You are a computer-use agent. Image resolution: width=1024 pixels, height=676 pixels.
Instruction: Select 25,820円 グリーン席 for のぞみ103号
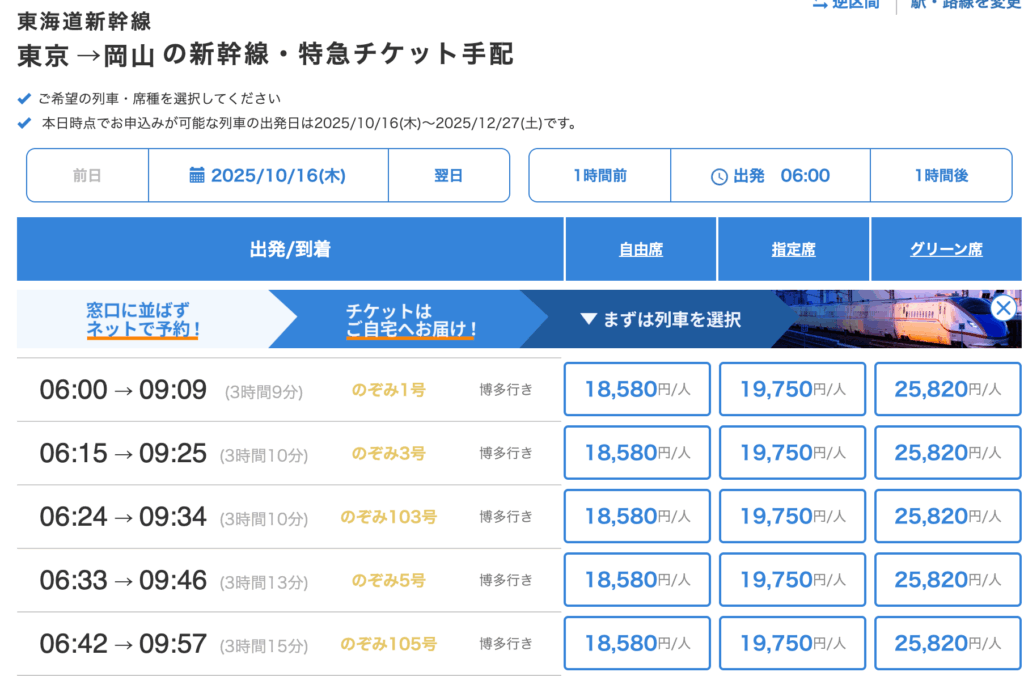[x=947, y=516]
